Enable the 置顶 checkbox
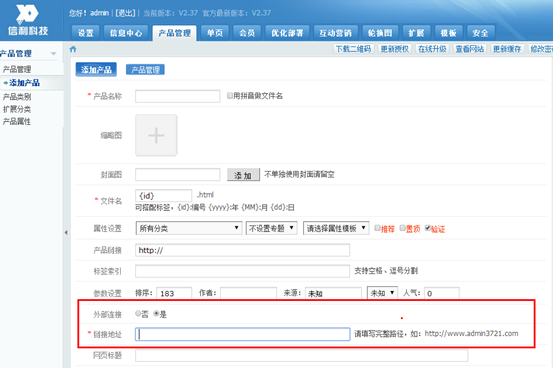Screen dimensions: 553x368 pos(402,228)
